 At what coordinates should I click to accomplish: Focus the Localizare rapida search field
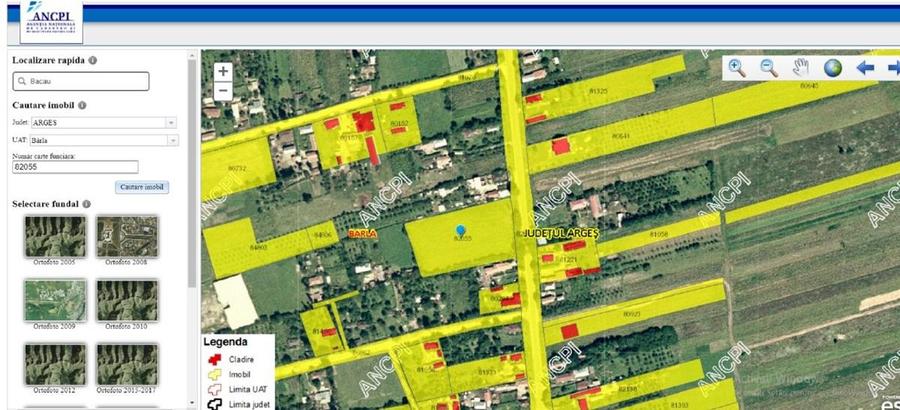click(81, 82)
